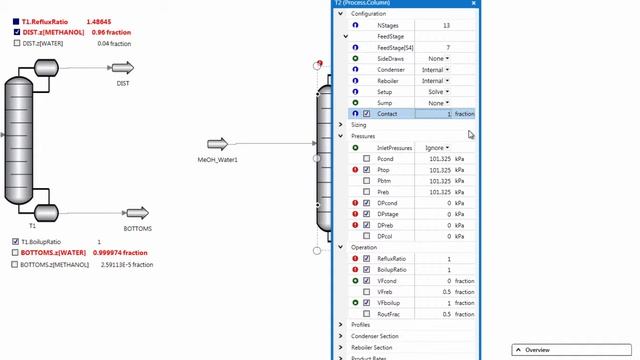
Task: Check the VFreb specification checkbox
Action: click(x=367, y=292)
